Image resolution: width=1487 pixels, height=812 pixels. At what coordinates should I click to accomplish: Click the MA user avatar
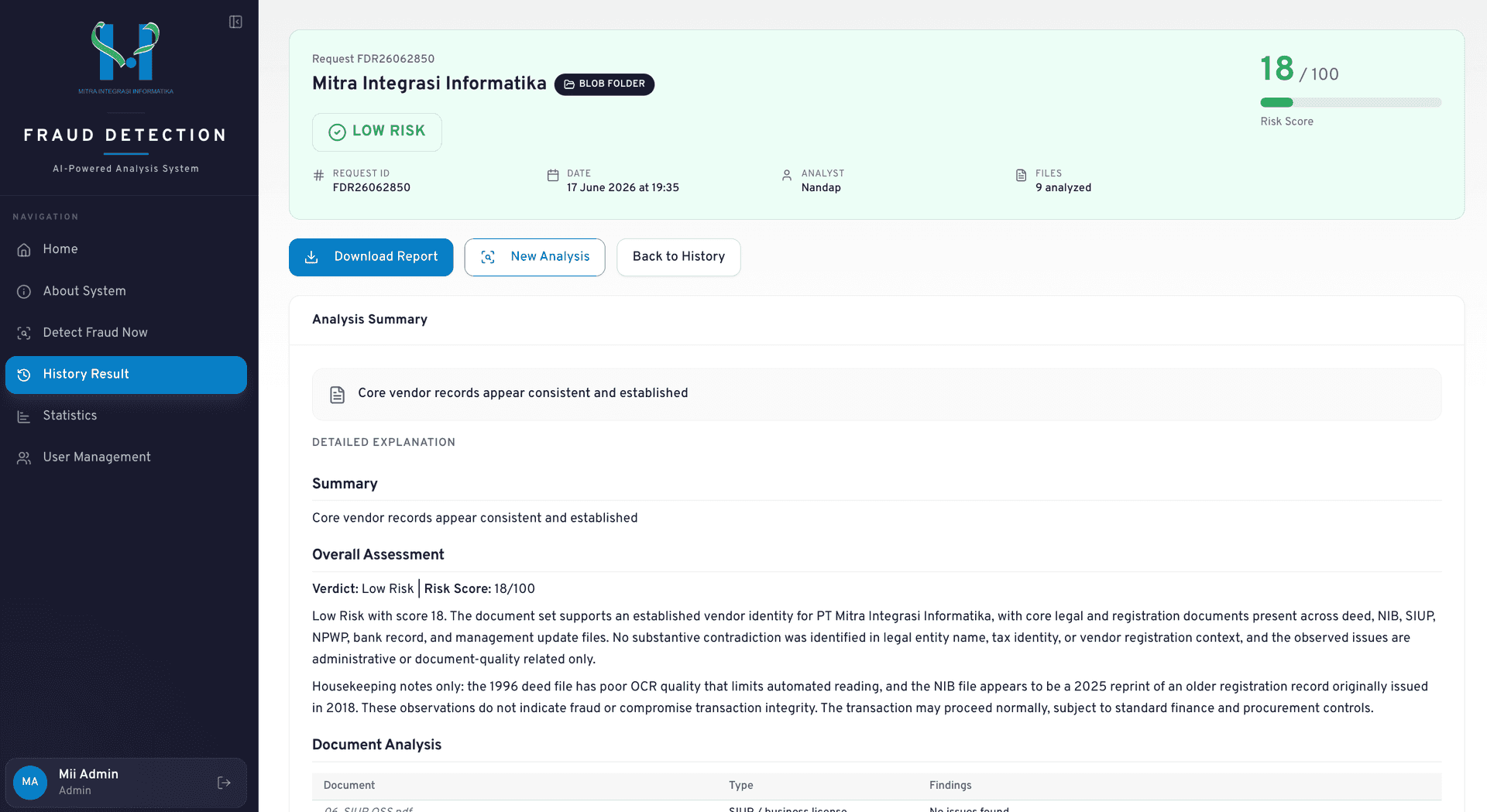(x=30, y=782)
